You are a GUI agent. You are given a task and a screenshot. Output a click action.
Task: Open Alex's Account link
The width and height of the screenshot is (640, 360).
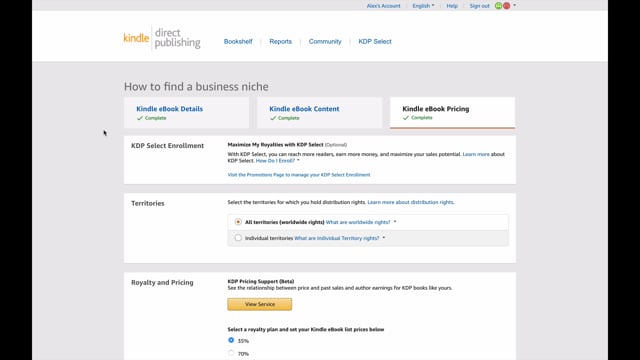[383, 6]
